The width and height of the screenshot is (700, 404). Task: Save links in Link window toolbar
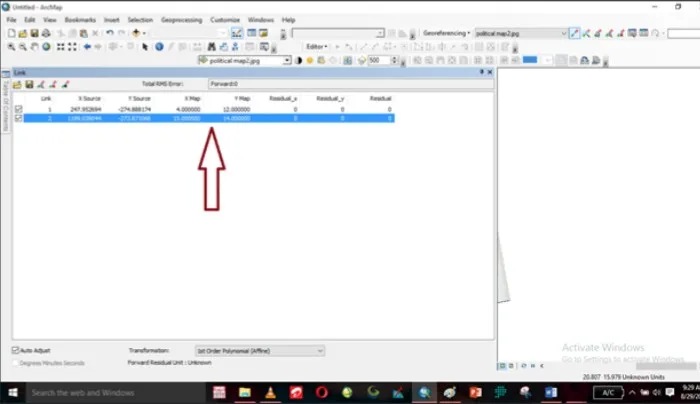tap(29, 84)
